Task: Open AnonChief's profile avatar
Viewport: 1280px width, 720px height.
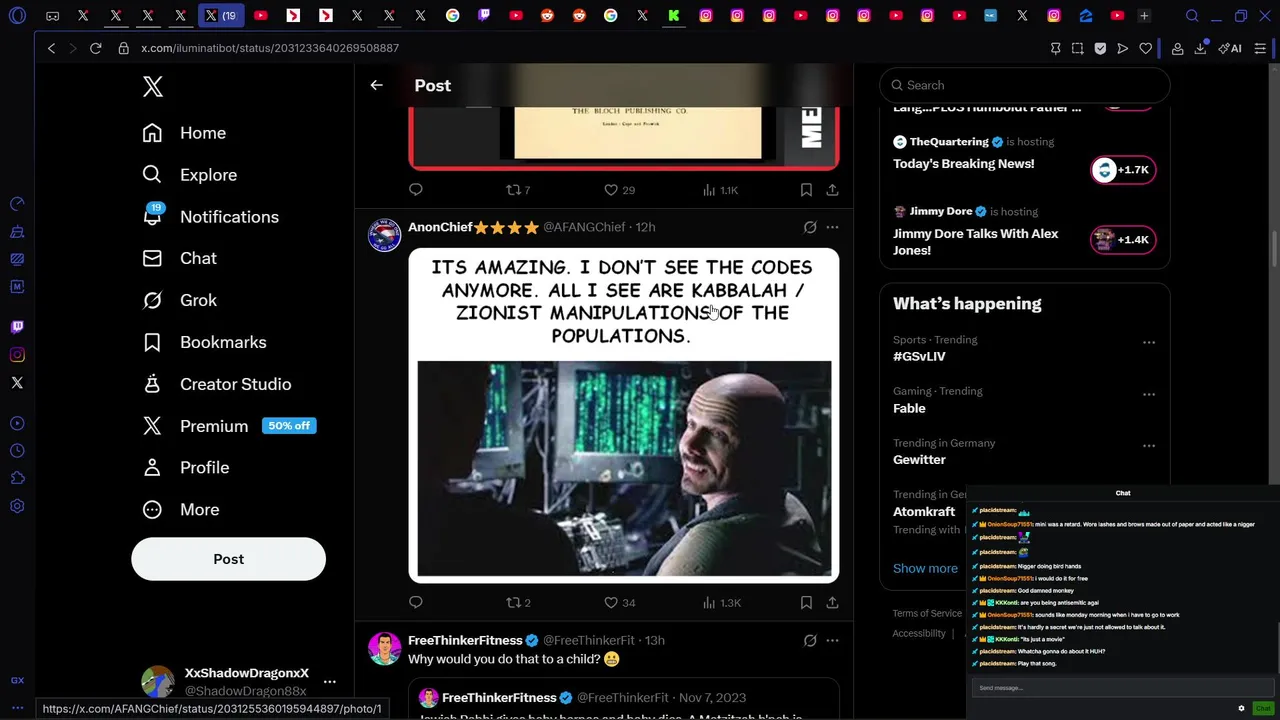Action: [x=385, y=236]
